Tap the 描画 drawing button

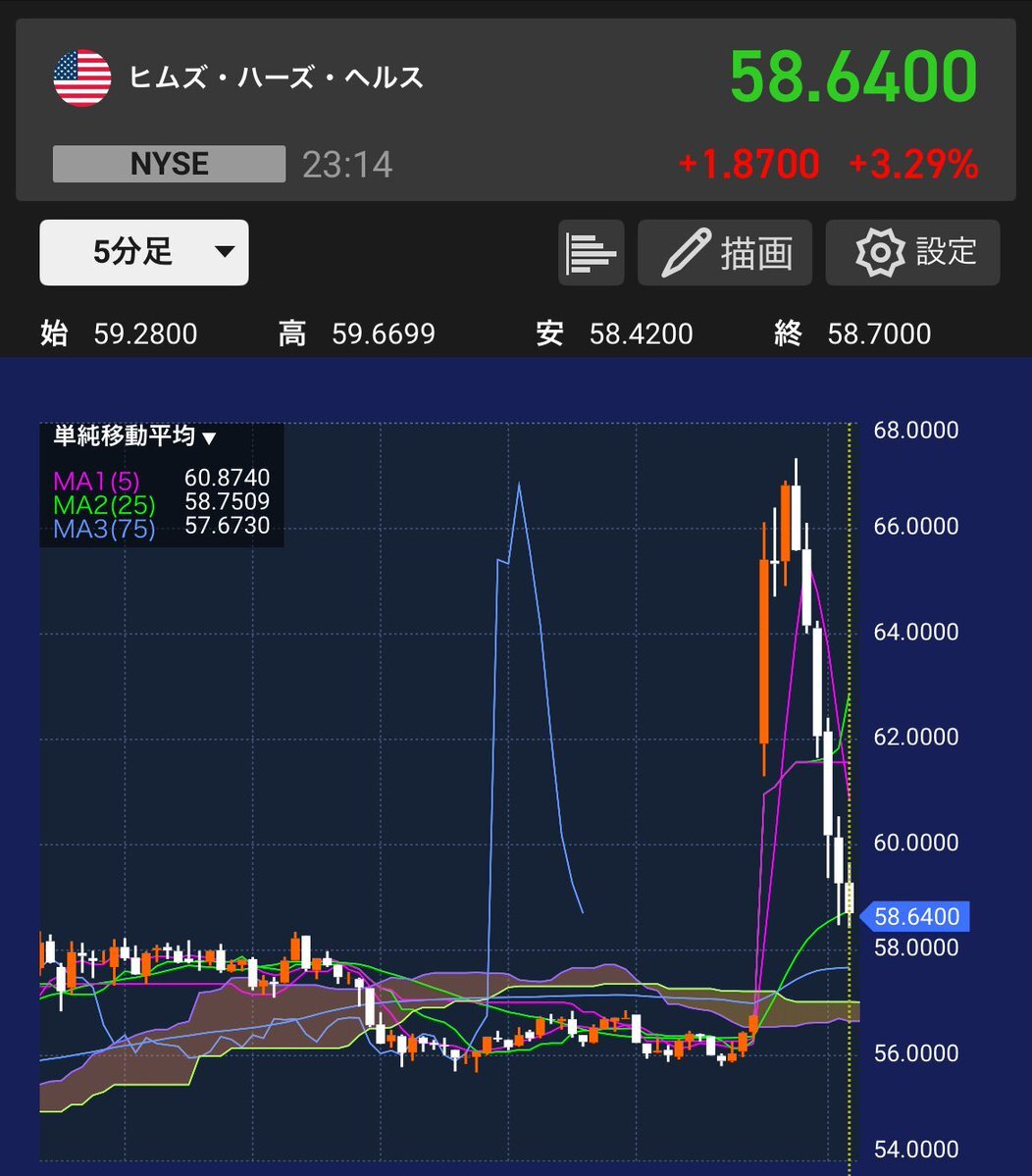725,253
